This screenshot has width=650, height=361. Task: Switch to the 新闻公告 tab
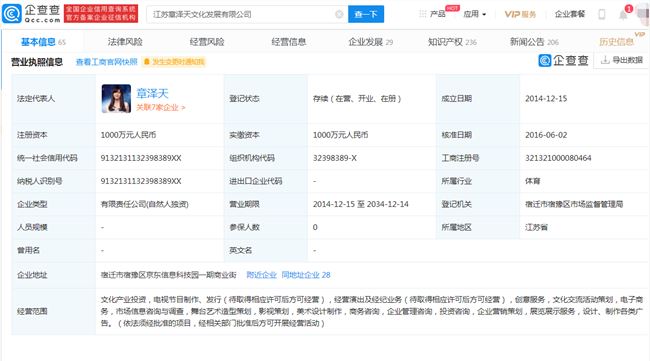(534, 42)
